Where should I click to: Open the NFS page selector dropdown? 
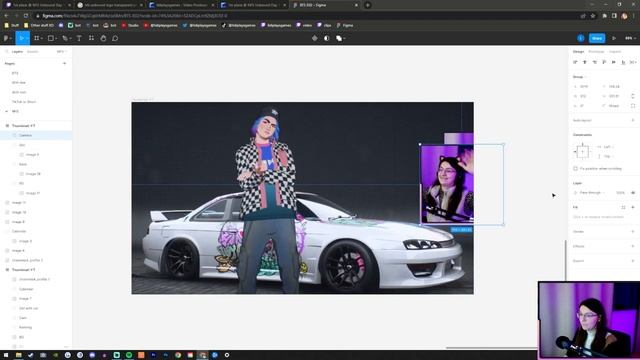click(61, 51)
